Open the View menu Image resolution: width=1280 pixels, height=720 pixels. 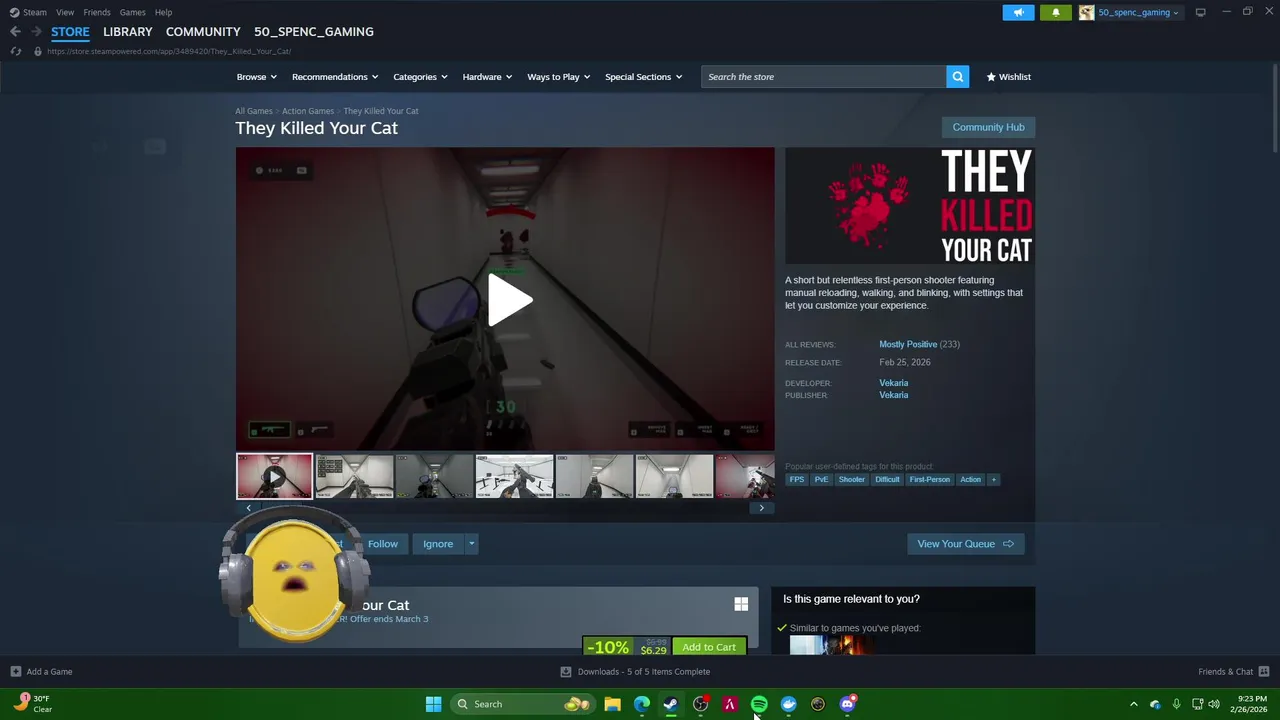(x=65, y=12)
